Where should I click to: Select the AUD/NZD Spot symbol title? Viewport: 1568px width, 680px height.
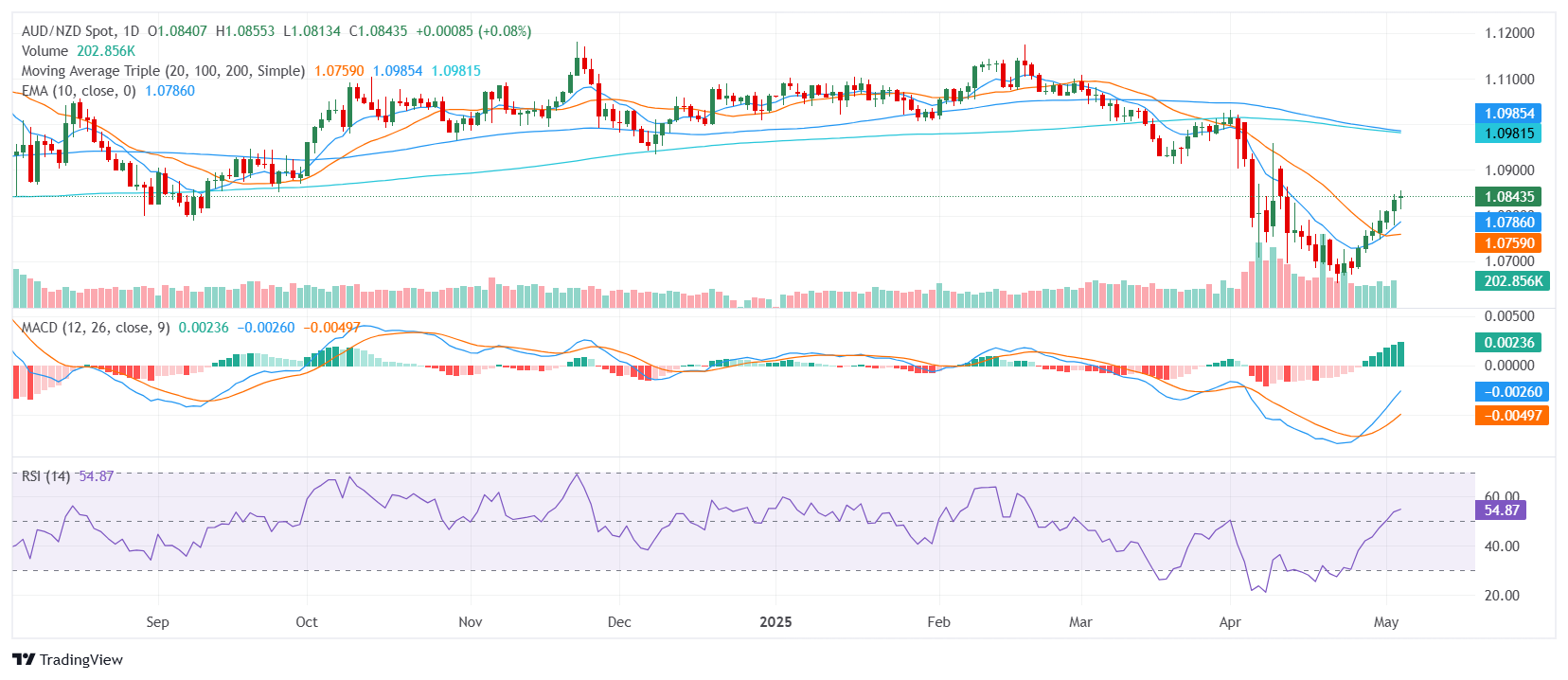[x=80, y=31]
